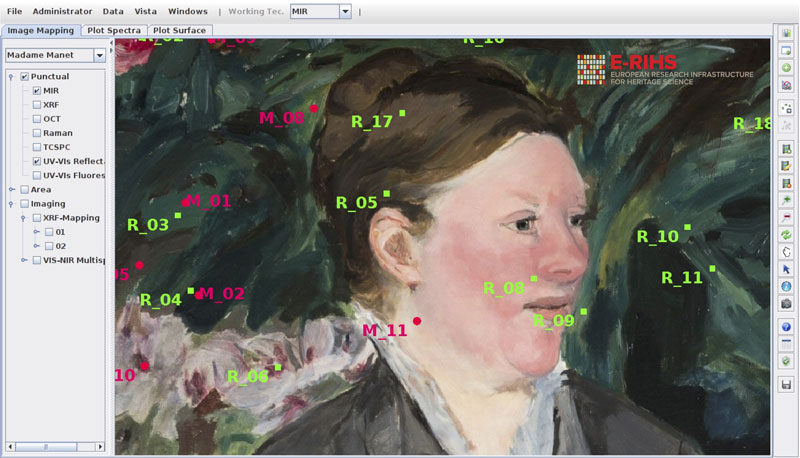Open the spectra chart icon in right toolbar
Viewport: 800px width, 458px height.
coord(786,85)
